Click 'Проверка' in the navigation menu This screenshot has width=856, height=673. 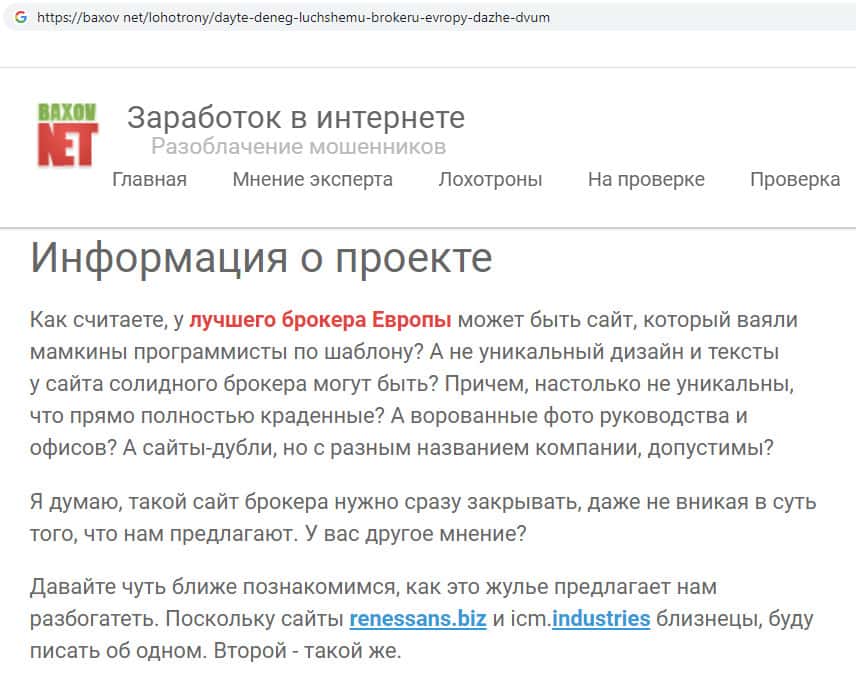794,180
